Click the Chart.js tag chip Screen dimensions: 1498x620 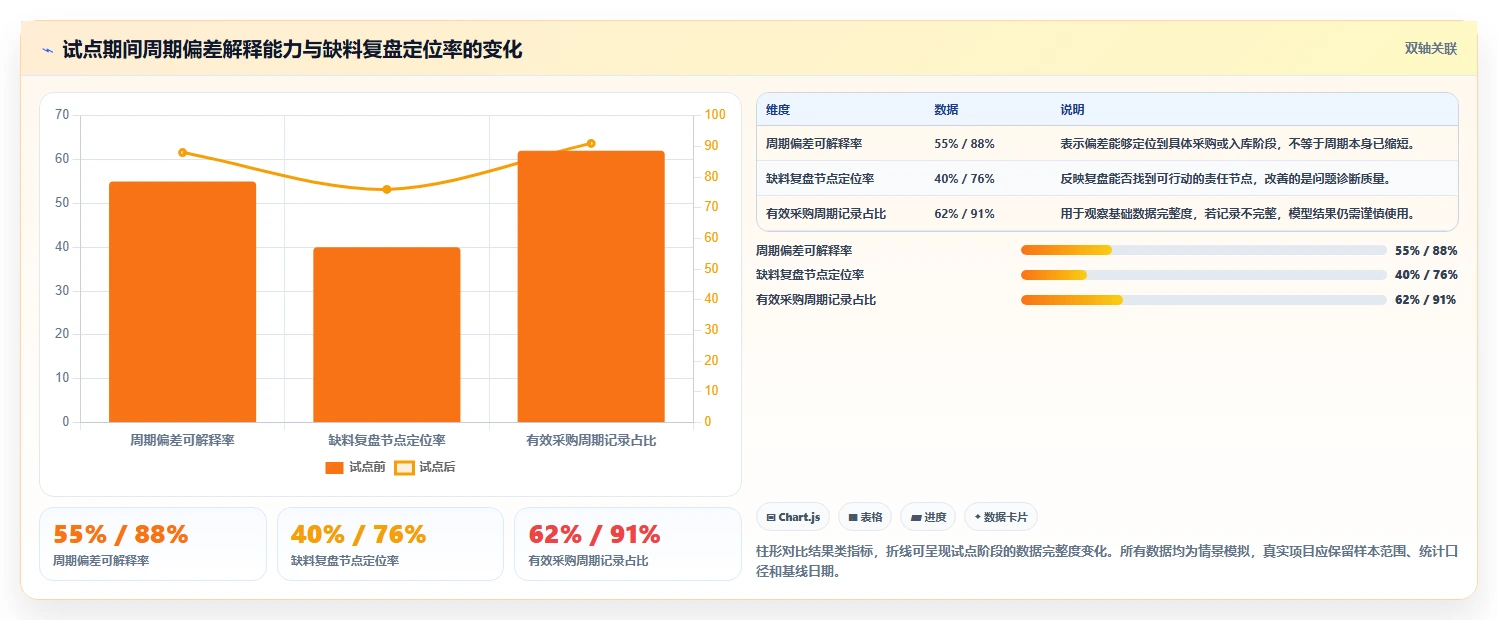793,517
